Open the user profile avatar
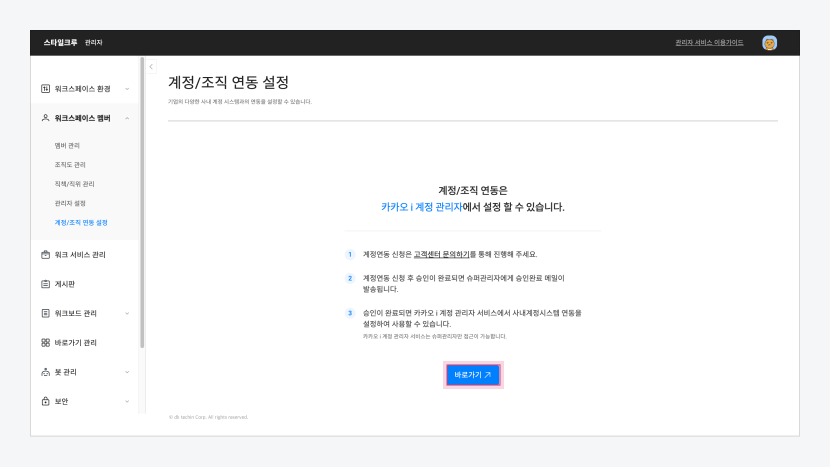830x467 pixels. click(769, 43)
